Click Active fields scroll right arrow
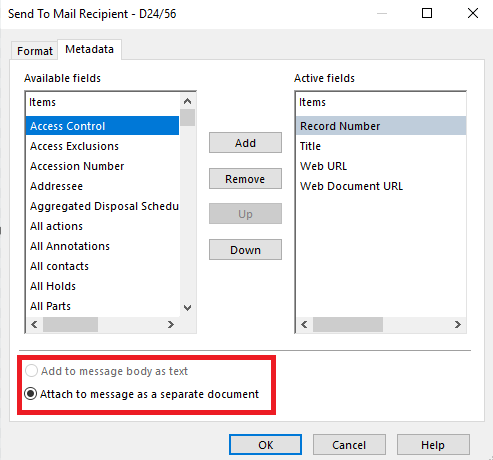This screenshot has width=493, height=460. point(458,324)
